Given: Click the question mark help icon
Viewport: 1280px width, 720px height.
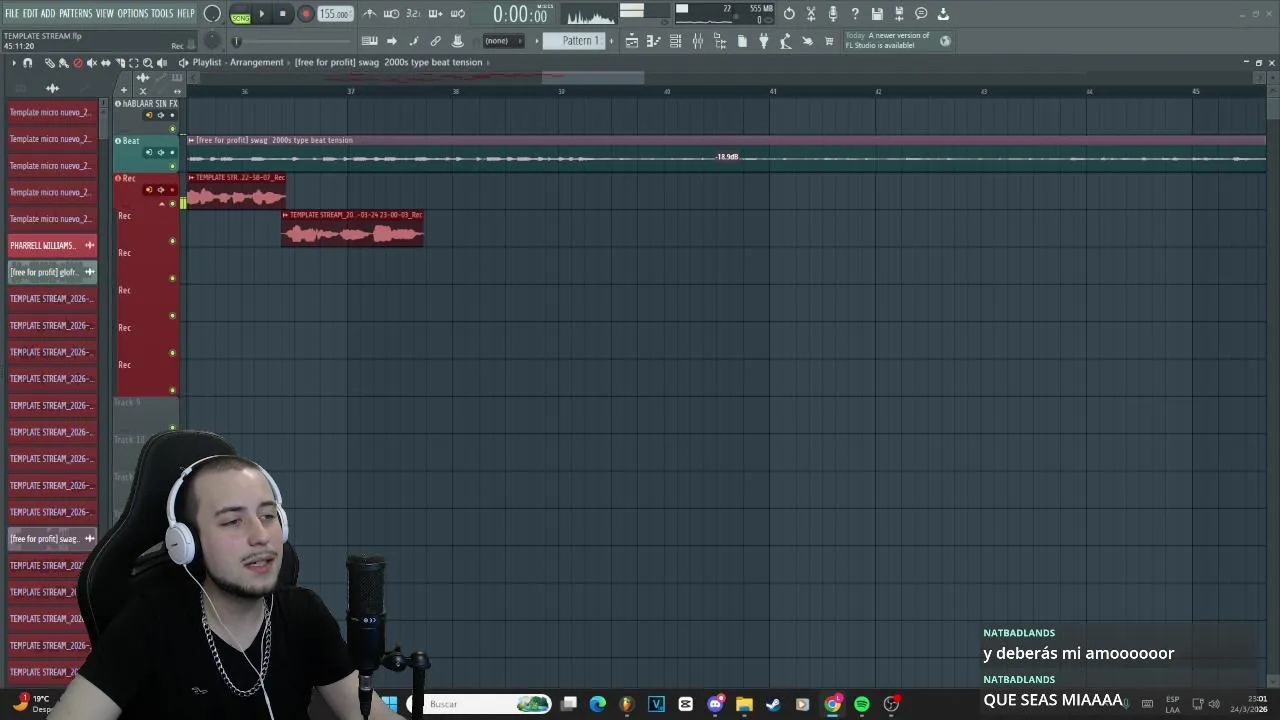Looking at the screenshot, I should [x=855, y=14].
